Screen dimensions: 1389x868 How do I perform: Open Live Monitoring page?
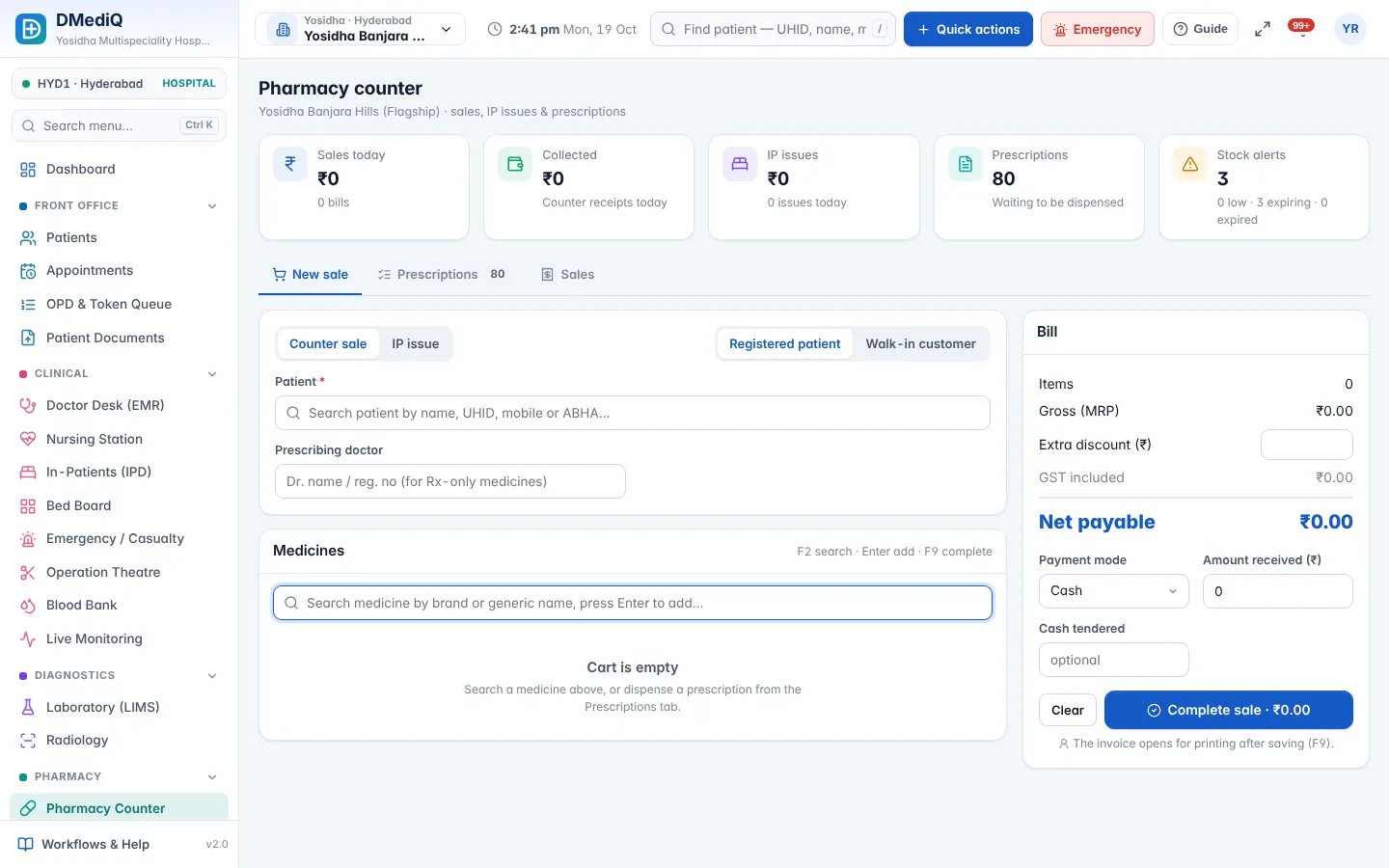119,638
